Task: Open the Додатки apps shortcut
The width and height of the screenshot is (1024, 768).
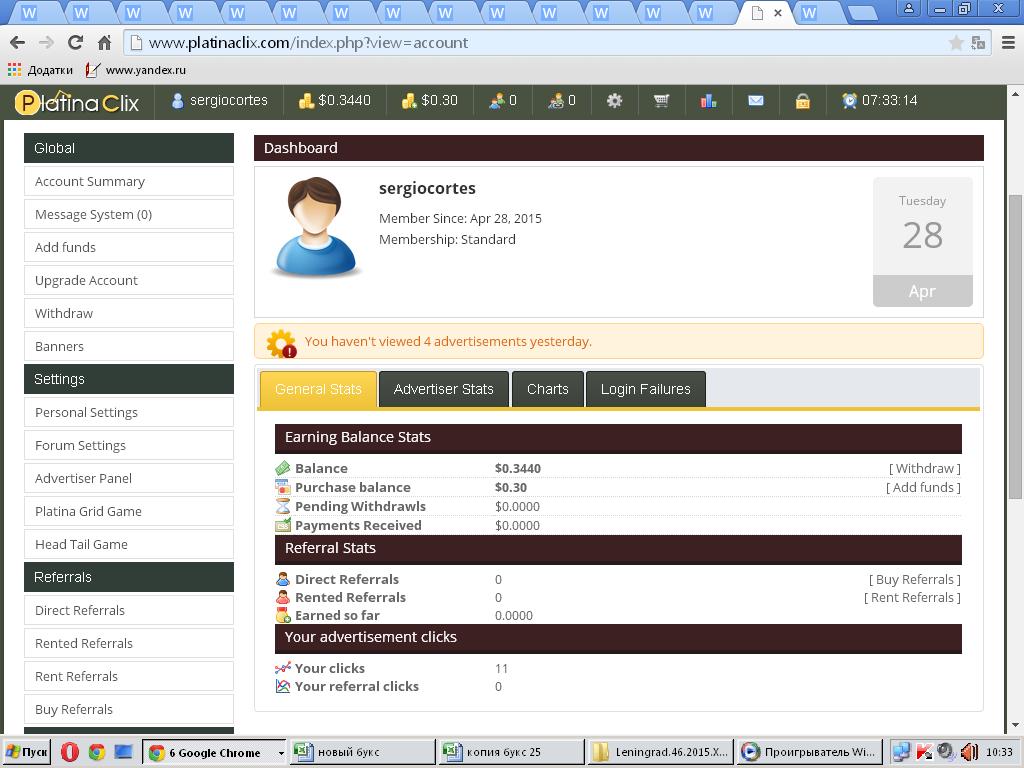Action: pos(40,70)
